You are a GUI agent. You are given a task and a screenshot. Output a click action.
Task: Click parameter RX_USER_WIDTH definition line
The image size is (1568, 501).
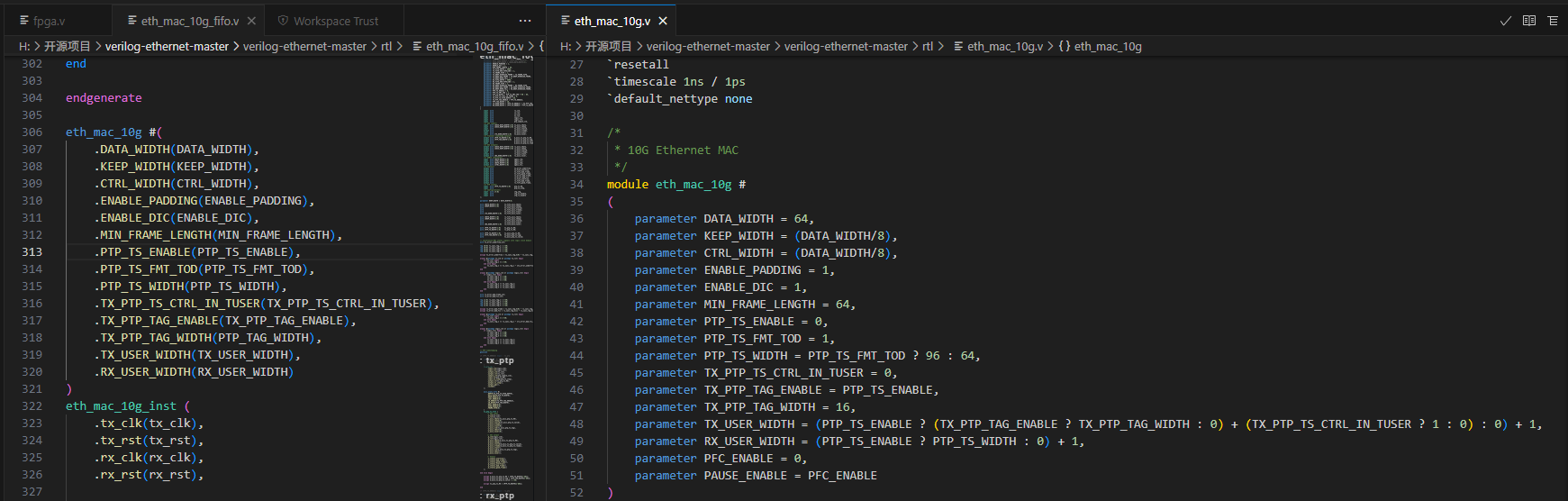point(859,442)
